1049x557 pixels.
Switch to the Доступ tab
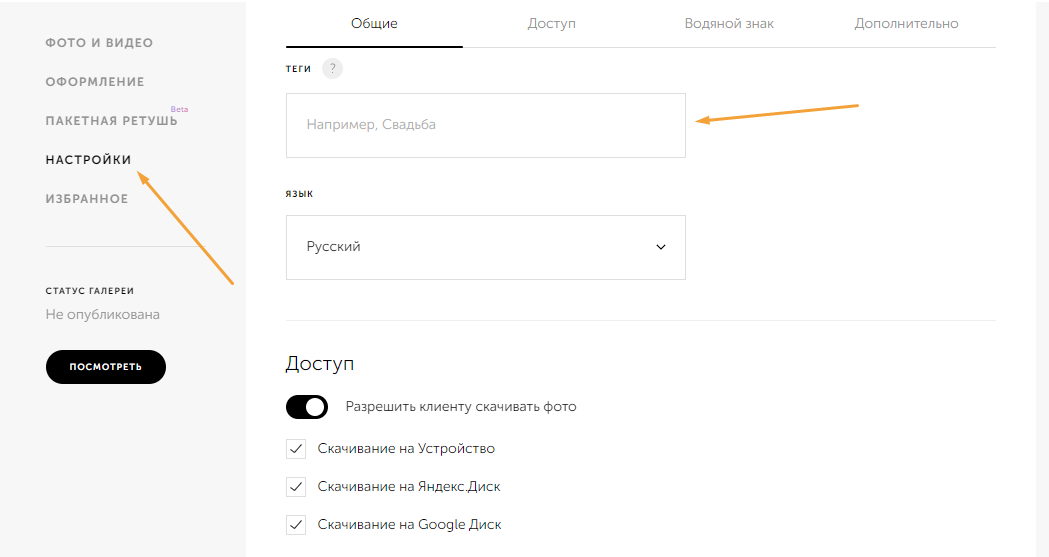pyautogui.click(x=551, y=23)
